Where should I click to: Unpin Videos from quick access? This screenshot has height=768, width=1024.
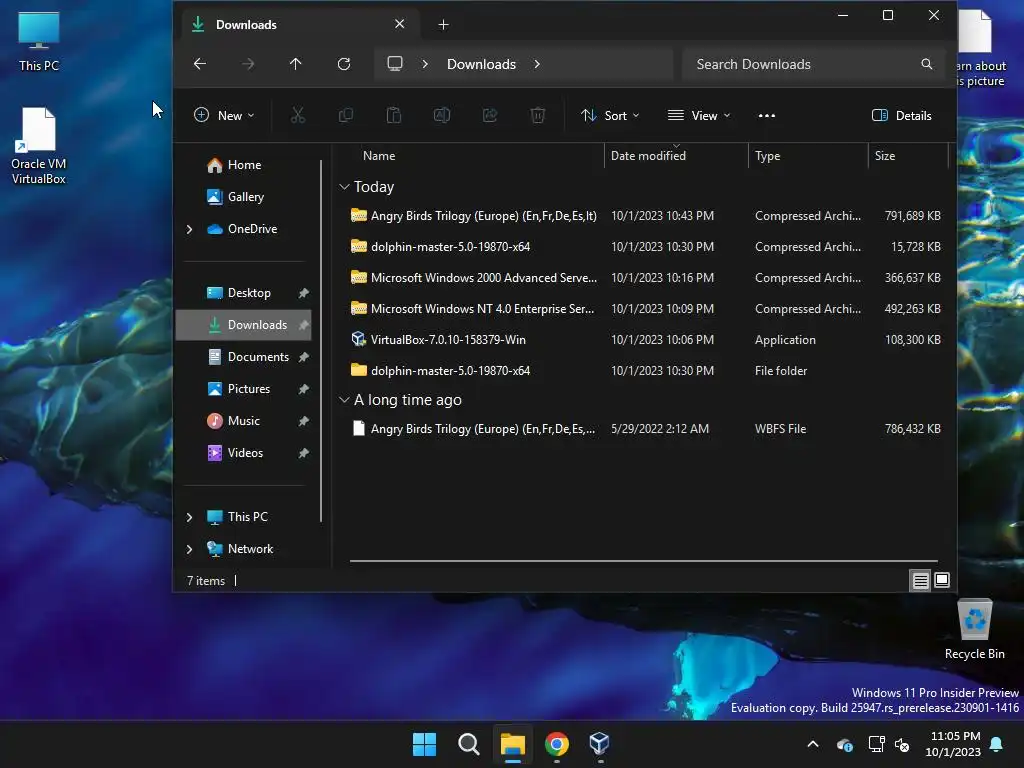coord(304,453)
